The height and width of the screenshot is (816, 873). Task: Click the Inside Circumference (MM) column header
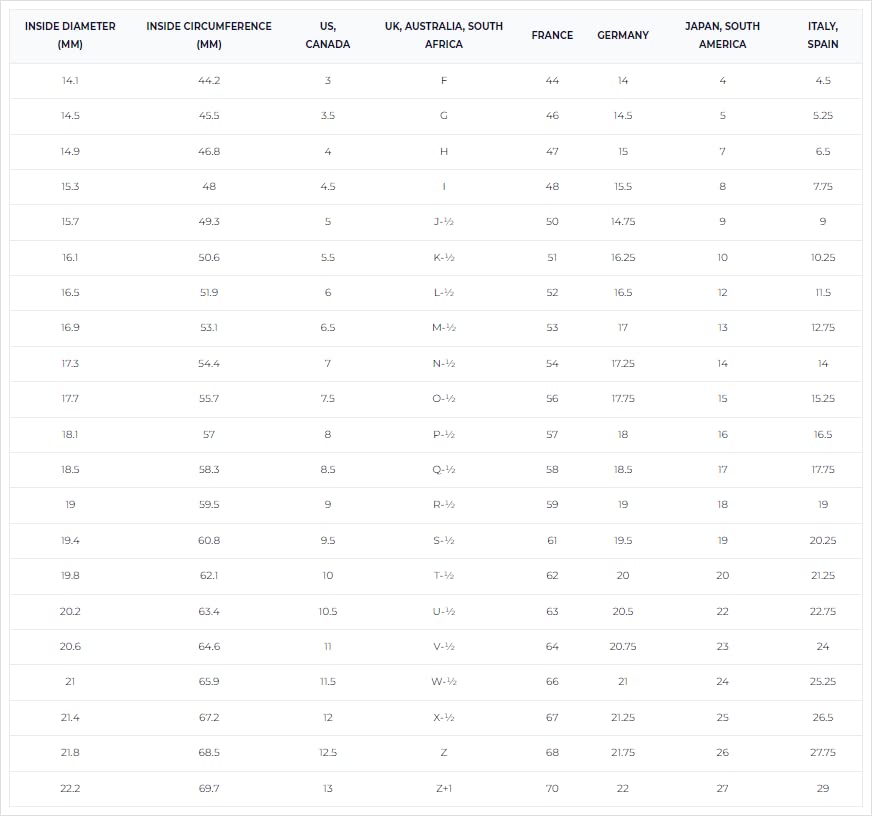(209, 35)
